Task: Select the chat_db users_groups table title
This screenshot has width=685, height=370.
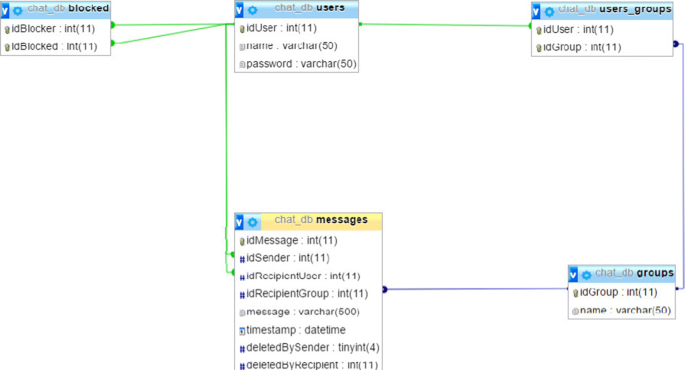Action: pos(615,9)
